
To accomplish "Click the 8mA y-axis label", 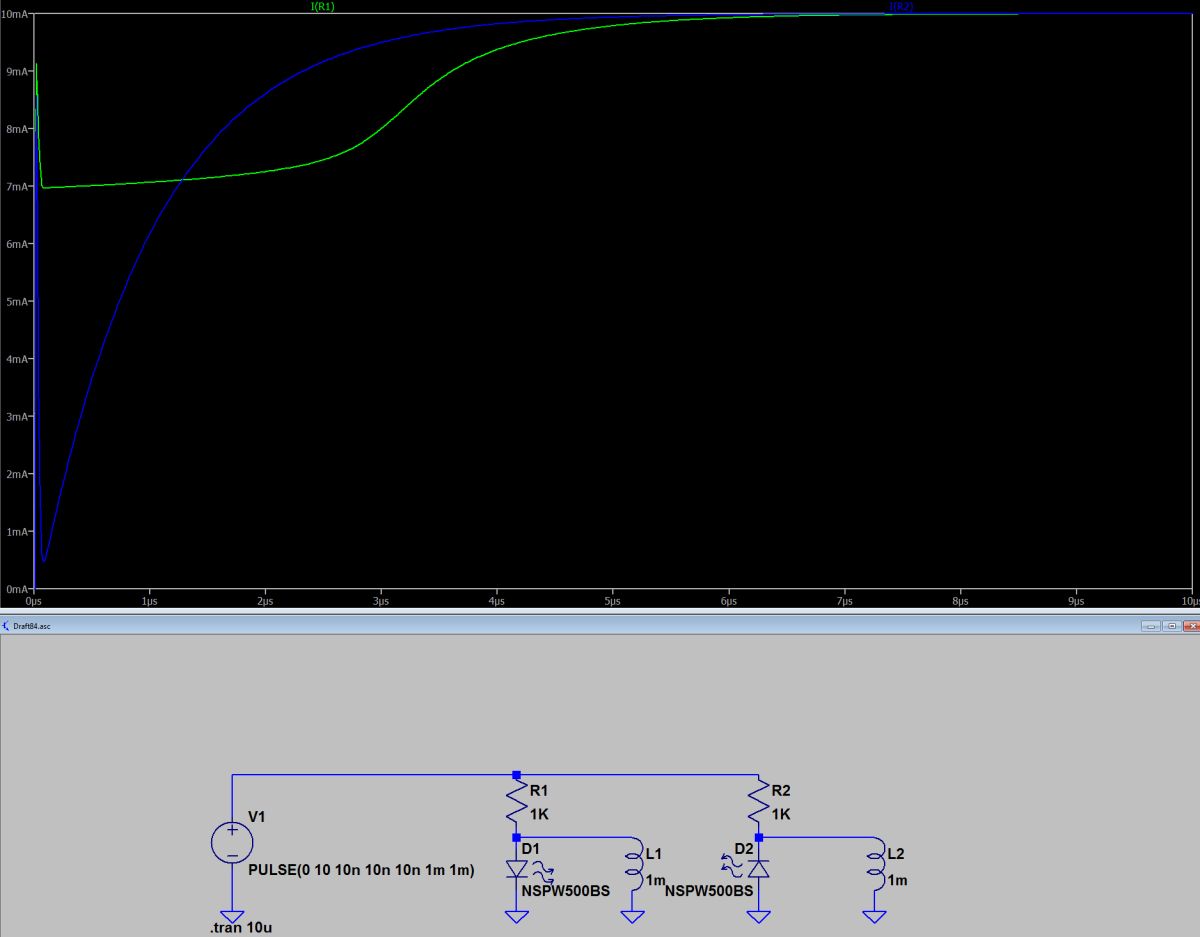I will (17, 129).
